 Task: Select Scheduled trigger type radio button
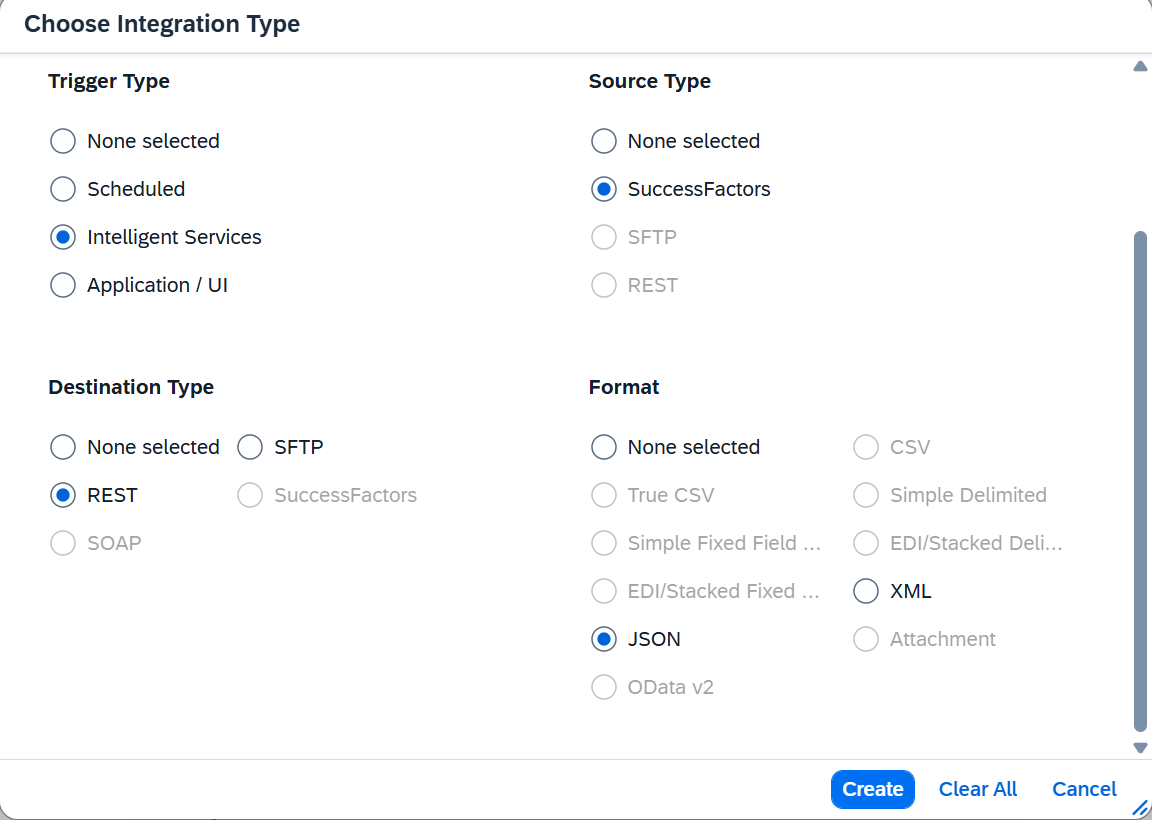pos(63,189)
